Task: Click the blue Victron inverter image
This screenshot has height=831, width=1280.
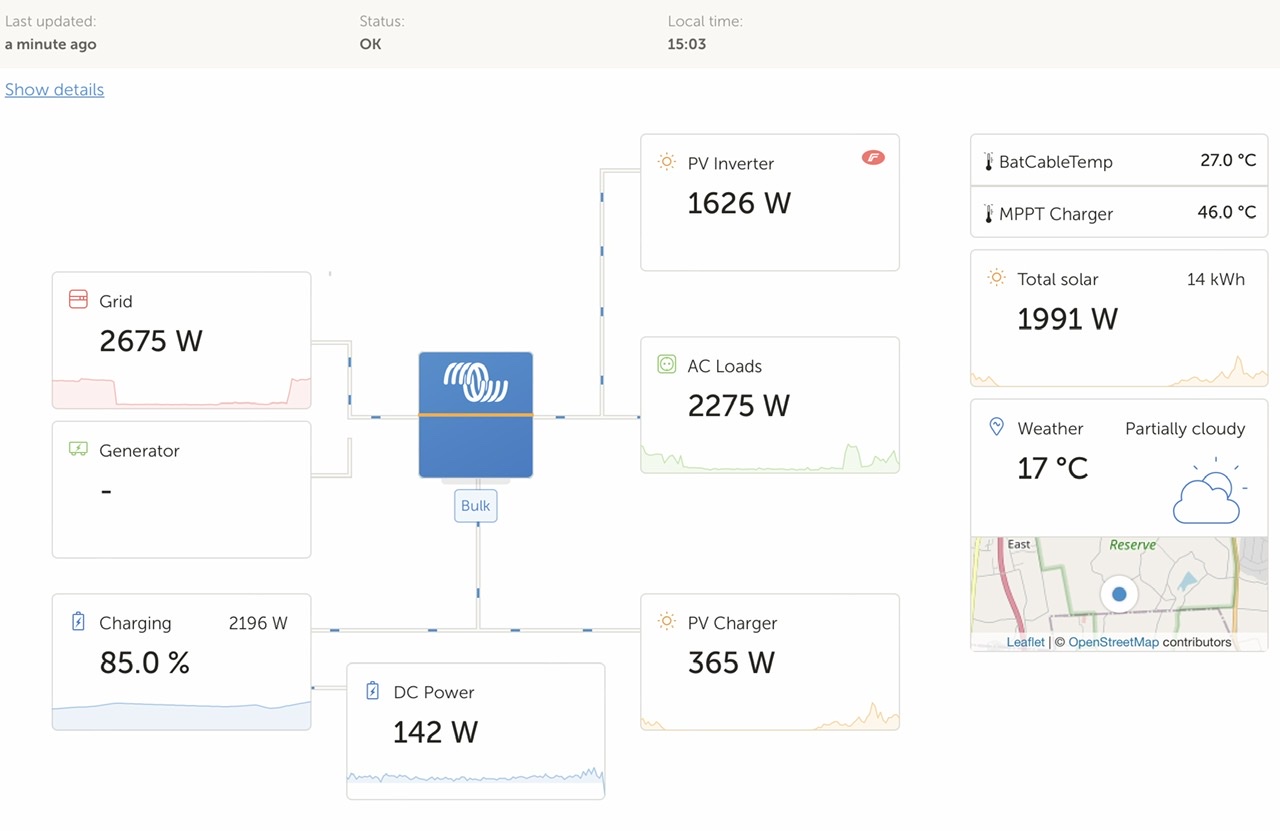Action: tap(476, 415)
